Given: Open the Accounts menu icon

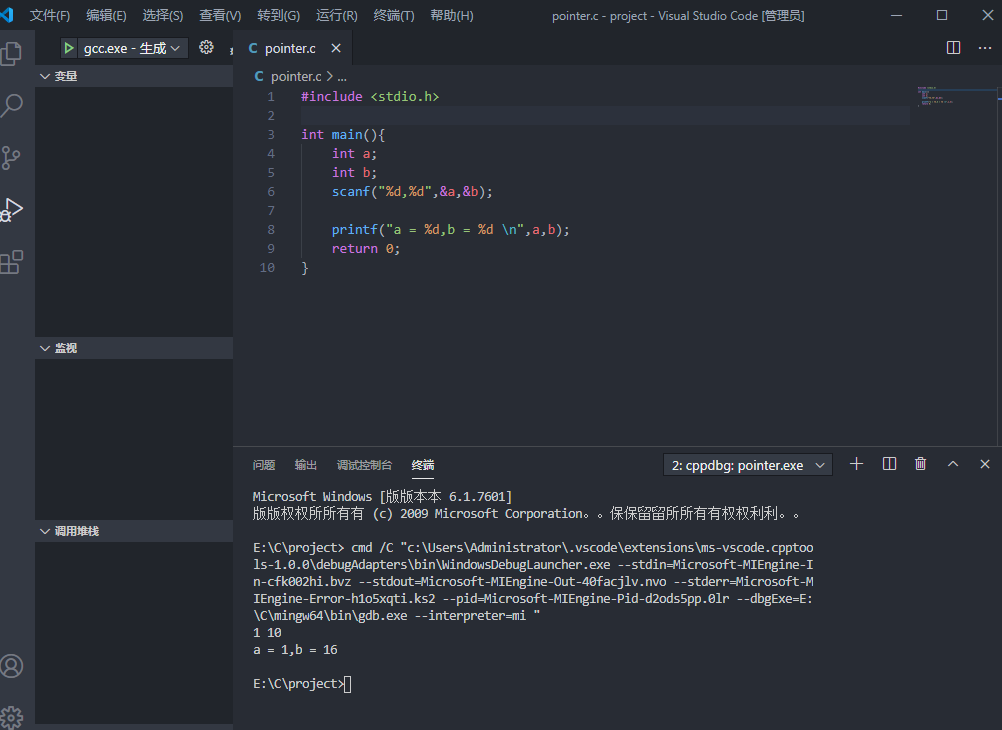Looking at the screenshot, I should [12, 666].
